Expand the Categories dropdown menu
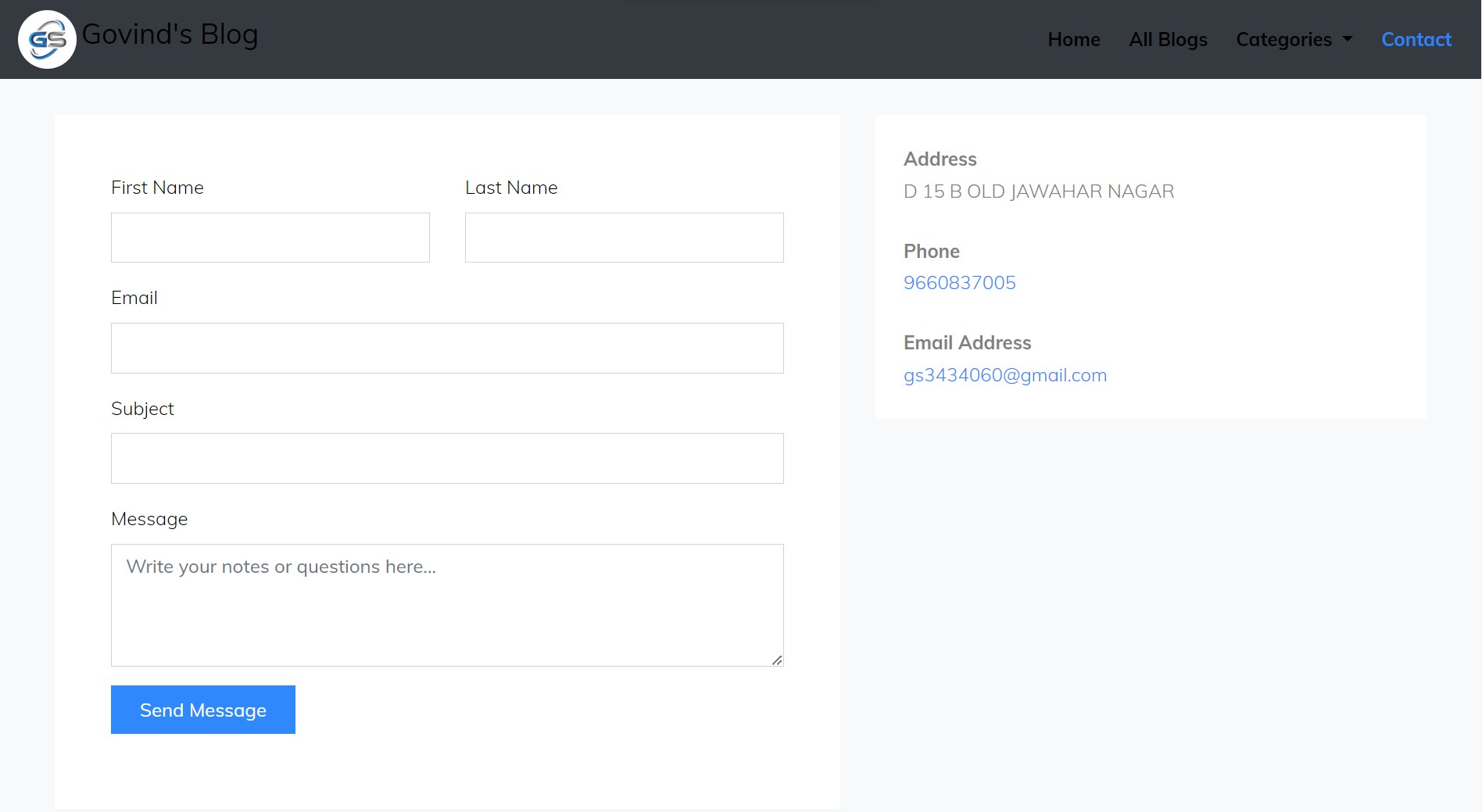1482x812 pixels. coord(1294,39)
